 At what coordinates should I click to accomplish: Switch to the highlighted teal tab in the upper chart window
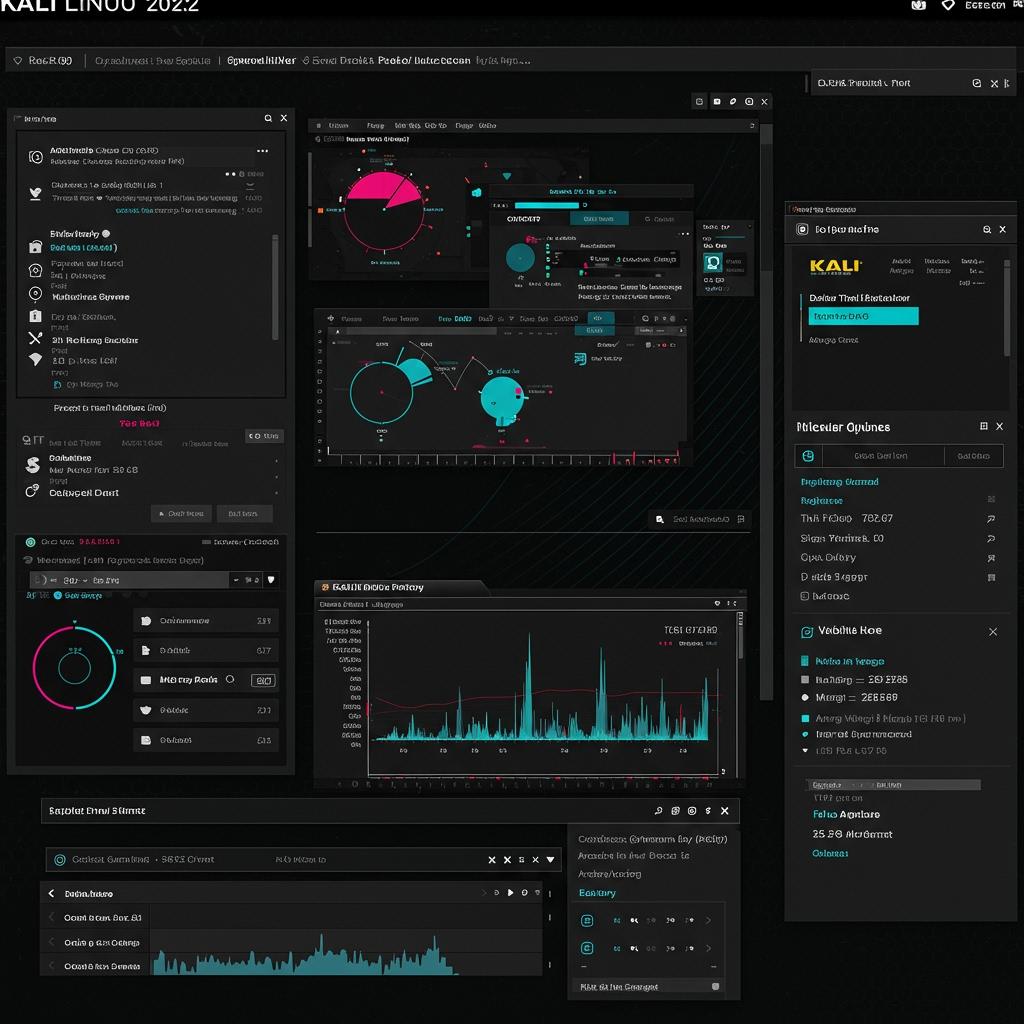[x=599, y=219]
